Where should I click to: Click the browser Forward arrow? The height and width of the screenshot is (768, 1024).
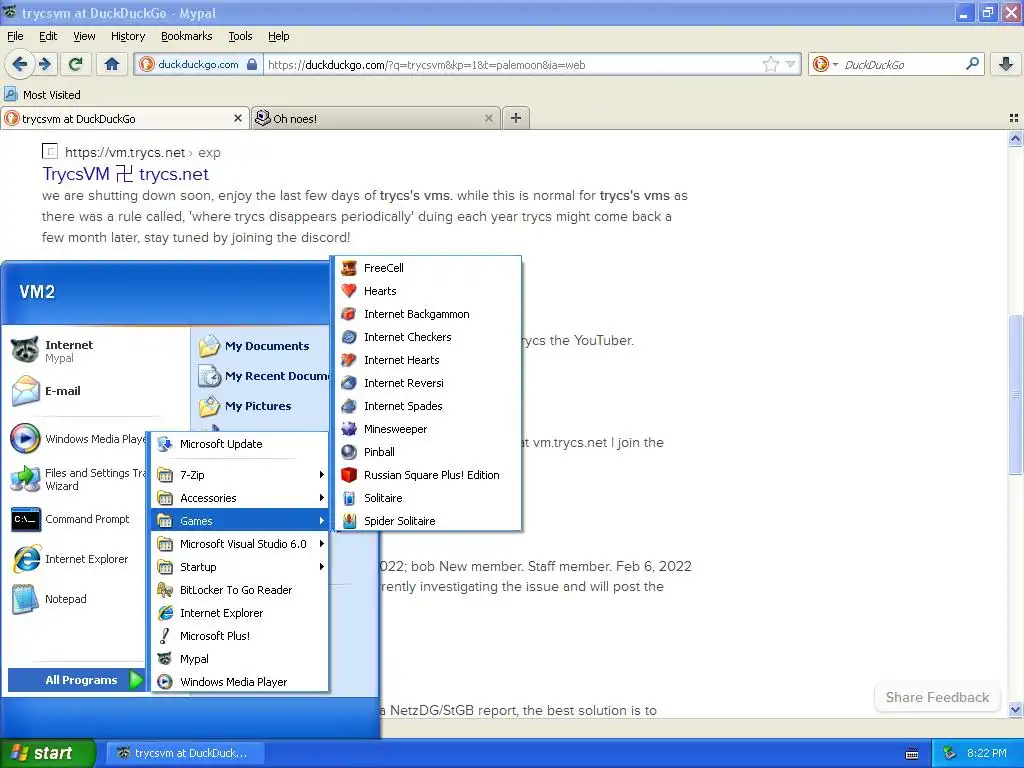coord(45,64)
